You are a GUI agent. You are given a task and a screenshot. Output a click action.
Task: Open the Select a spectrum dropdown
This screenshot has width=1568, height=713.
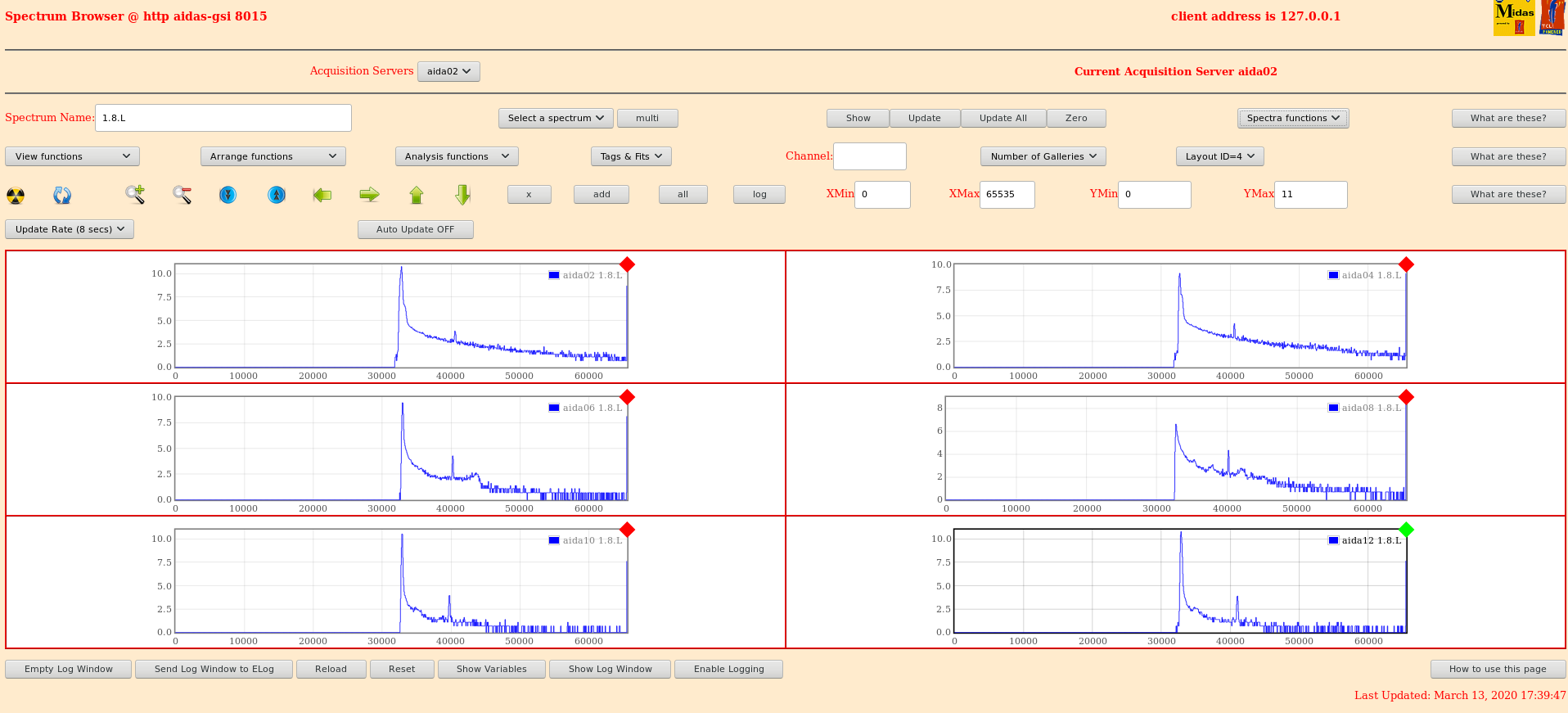pos(556,119)
